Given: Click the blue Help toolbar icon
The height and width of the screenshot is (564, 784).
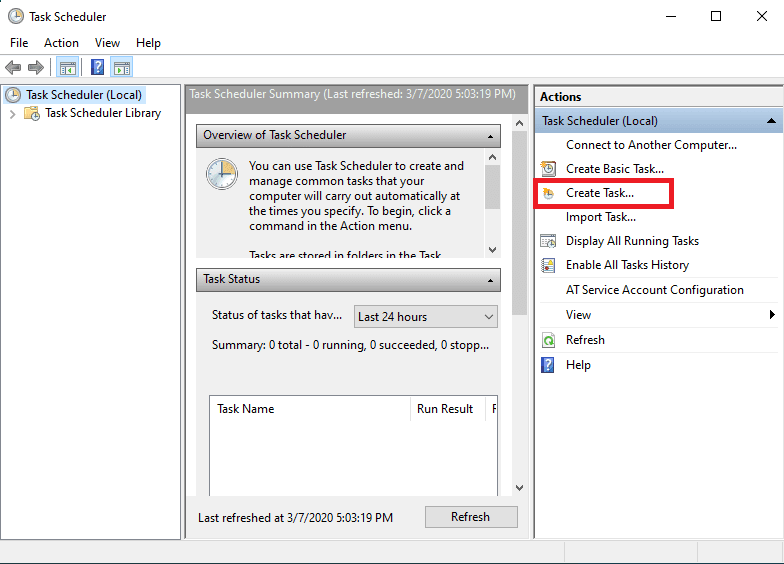Looking at the screenshot, I should pos(97,68).
